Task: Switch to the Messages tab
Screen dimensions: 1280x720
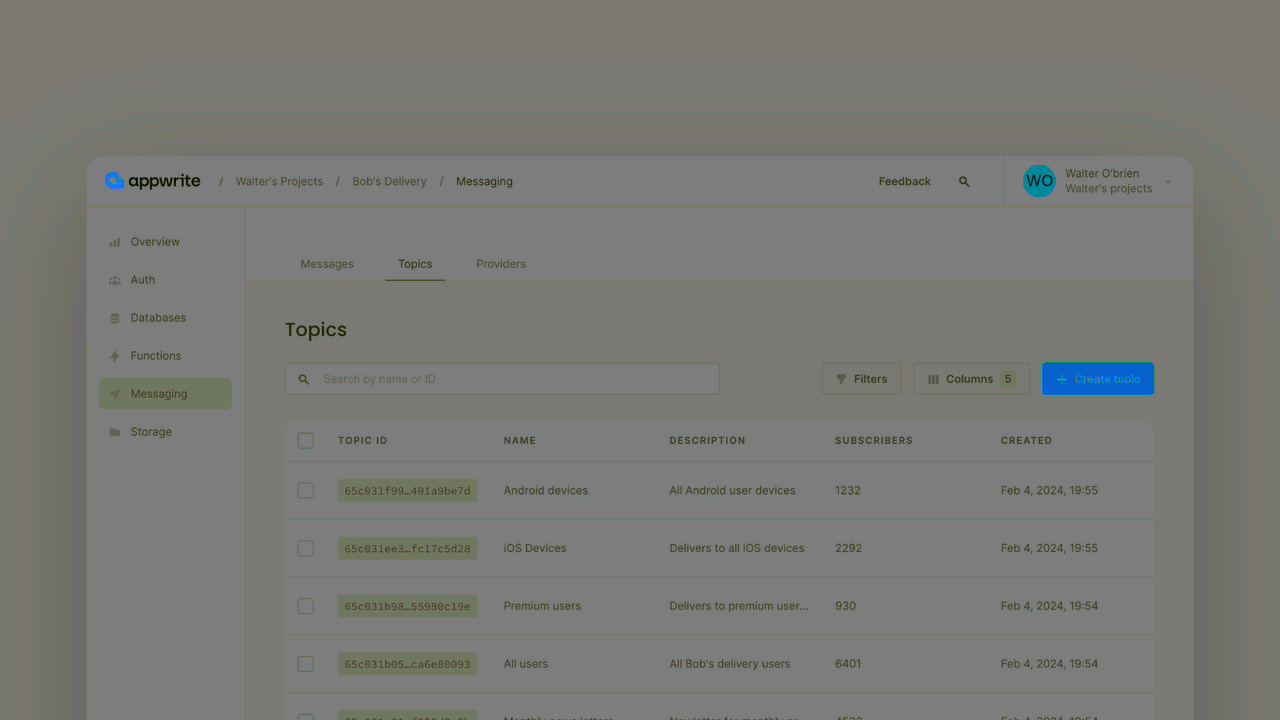Action: pyautogui.click(x=327, y=264)
